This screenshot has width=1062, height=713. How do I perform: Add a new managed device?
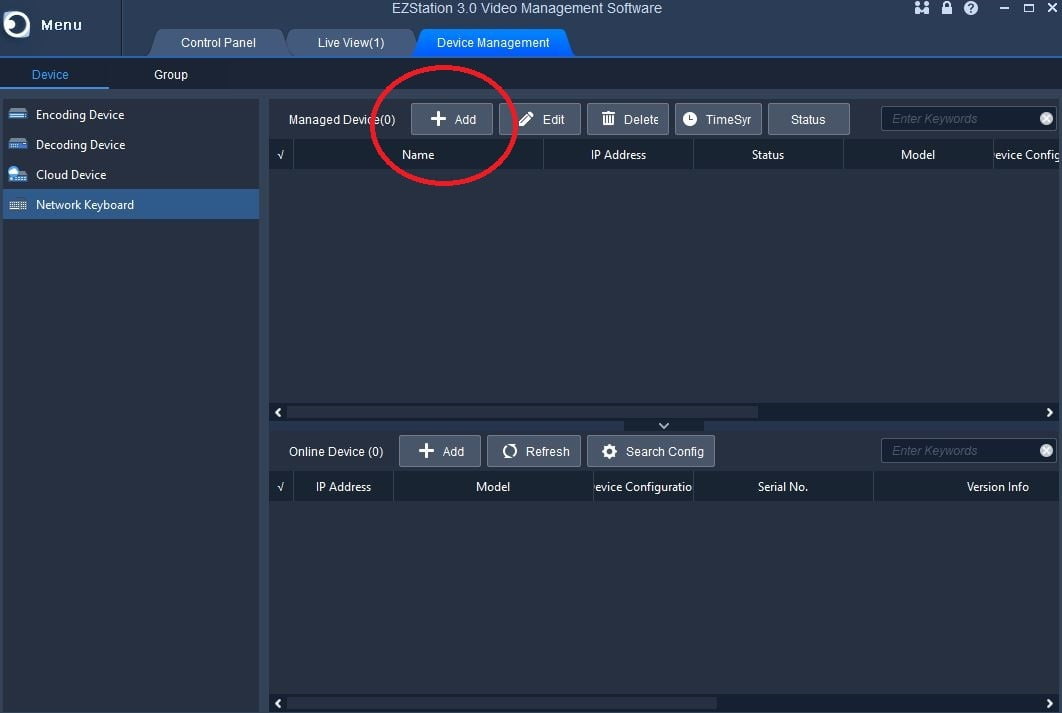pyautogui.click(x=452, y=118)
